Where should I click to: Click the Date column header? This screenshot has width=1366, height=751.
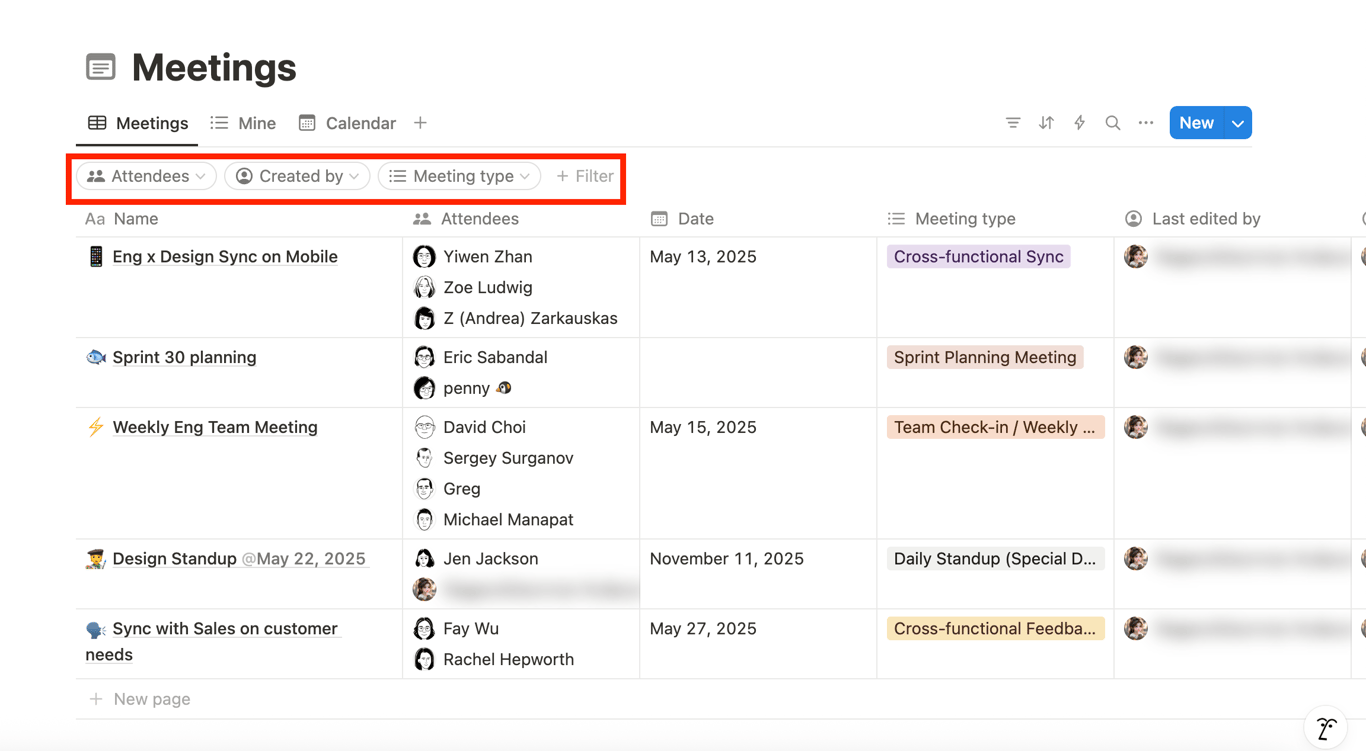coord(695,219)
